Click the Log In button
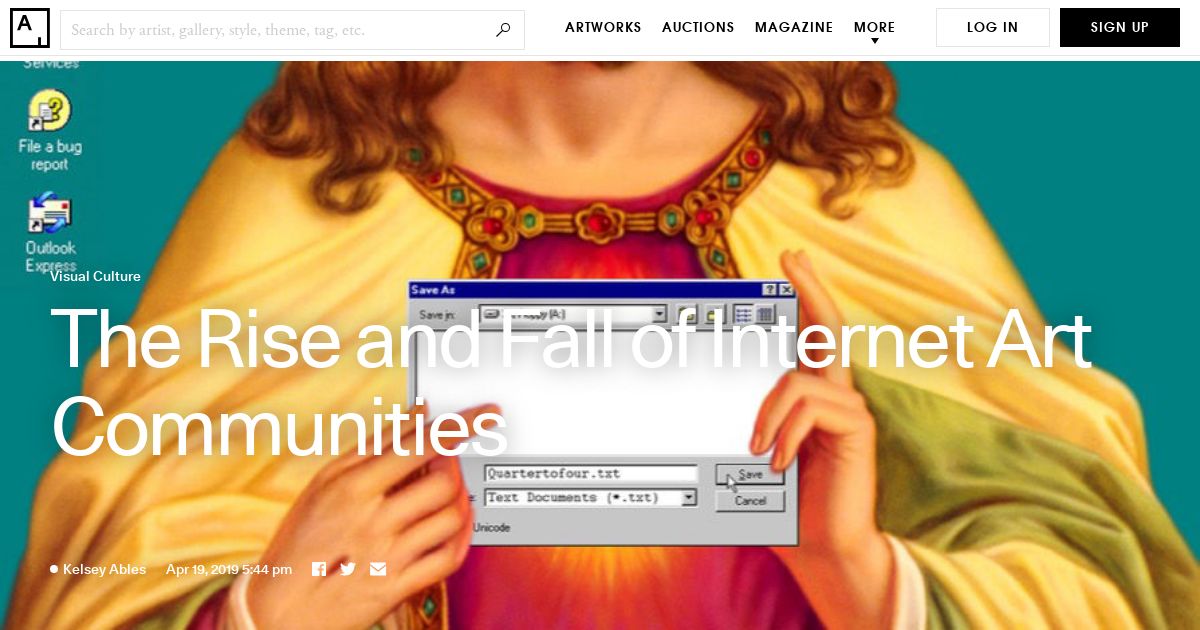 (x=993, y=28)
